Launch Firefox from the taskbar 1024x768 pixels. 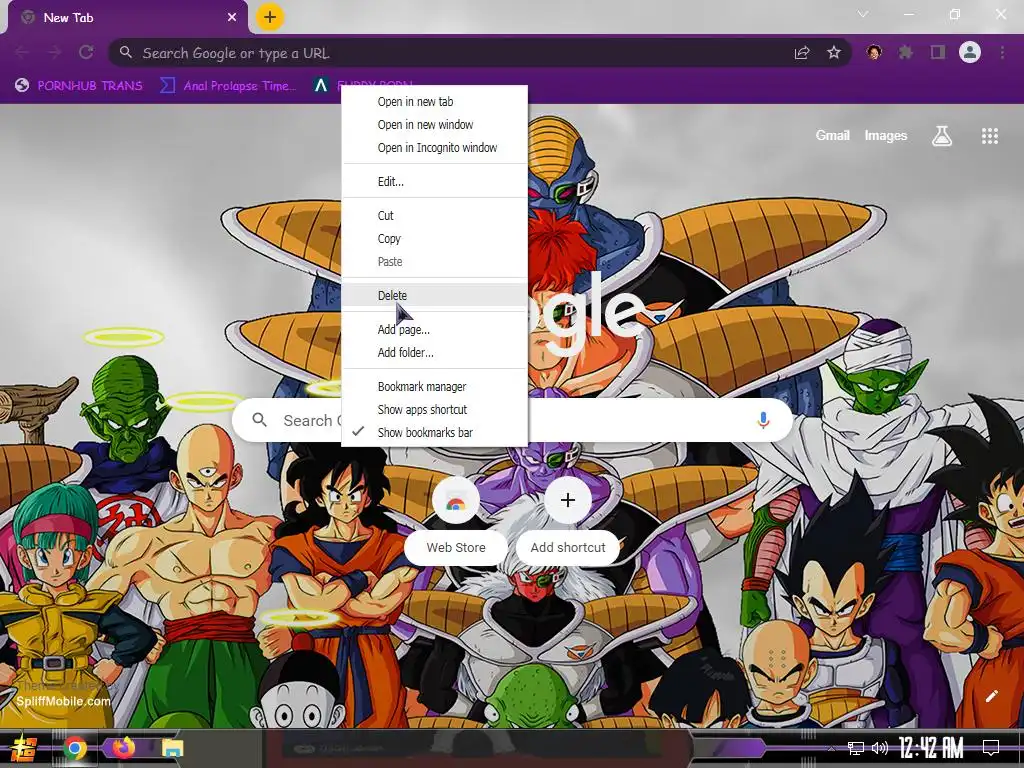tap(123, 748)
